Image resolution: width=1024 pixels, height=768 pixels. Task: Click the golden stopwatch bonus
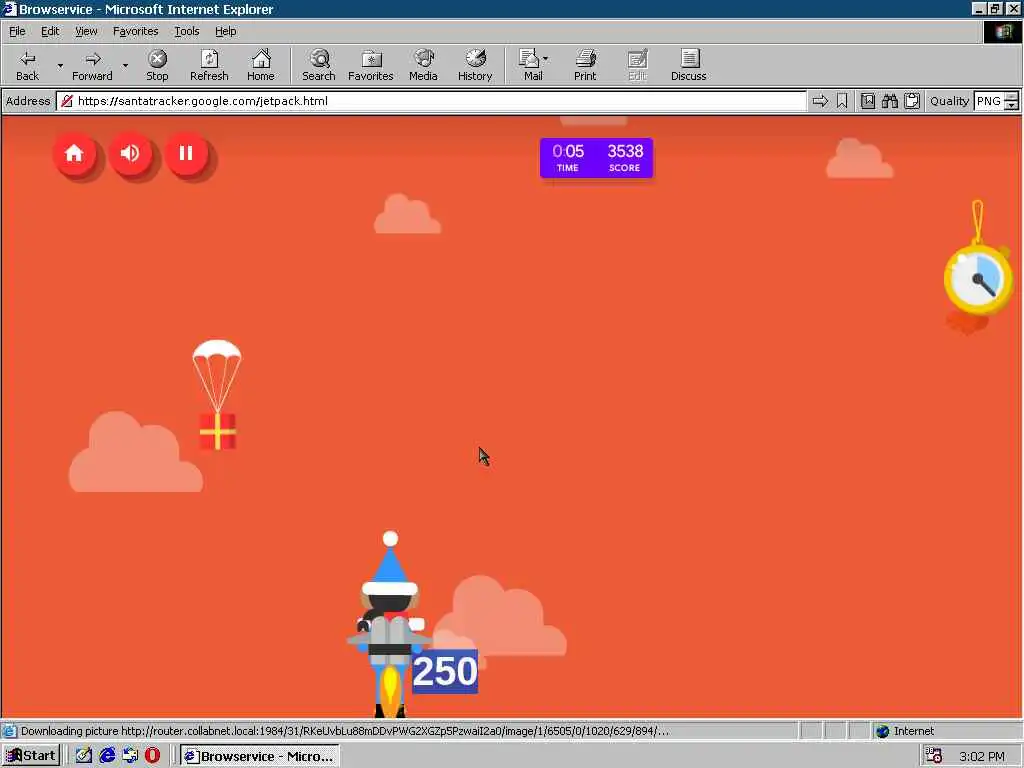coord(978,278)
